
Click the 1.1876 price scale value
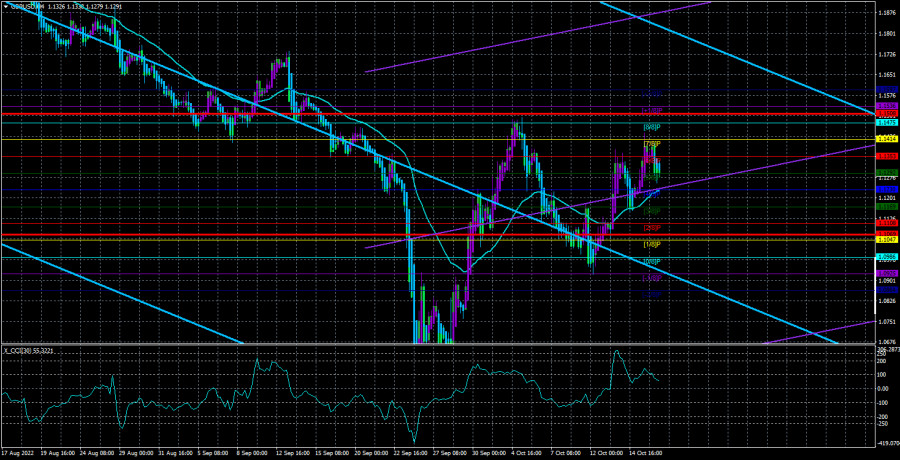tap(887, 11)
